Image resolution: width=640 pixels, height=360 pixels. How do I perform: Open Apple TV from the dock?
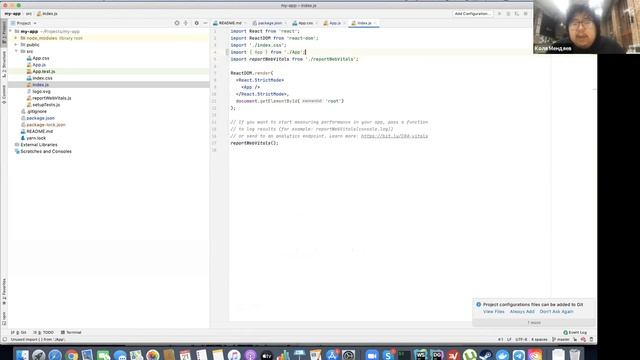coord(267,355)
